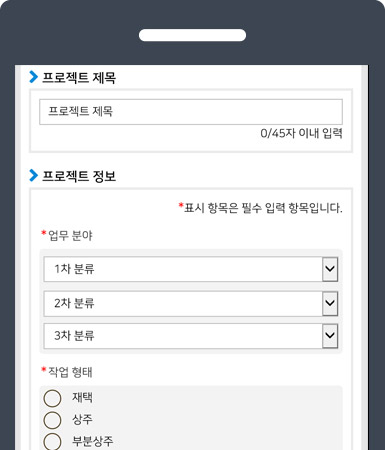Viewport: 385px width, 450px height.
Task: Open the 1차 분류 dropdown
Action: 191,269
